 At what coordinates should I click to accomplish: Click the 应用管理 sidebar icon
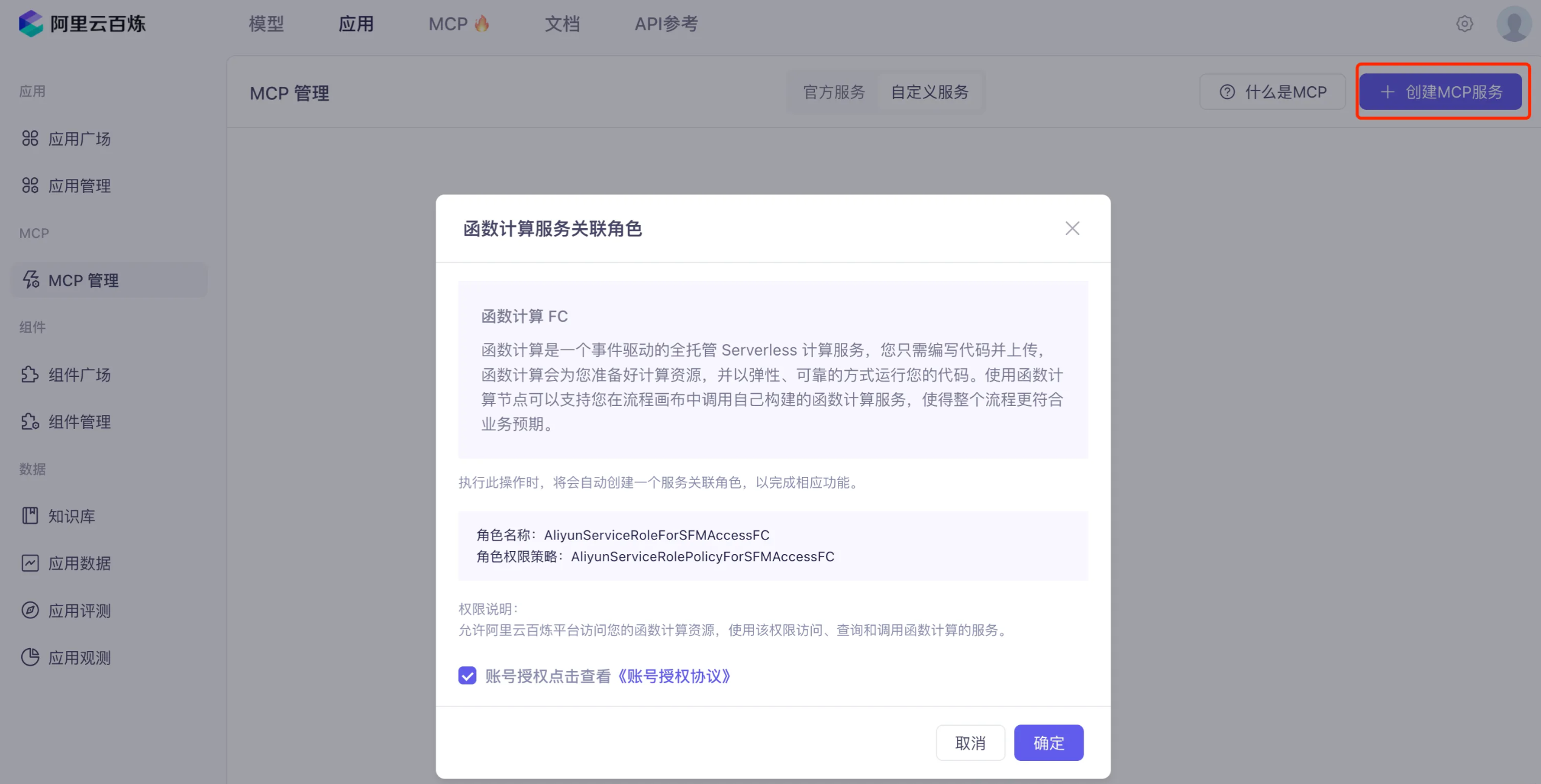click(30, 186)
